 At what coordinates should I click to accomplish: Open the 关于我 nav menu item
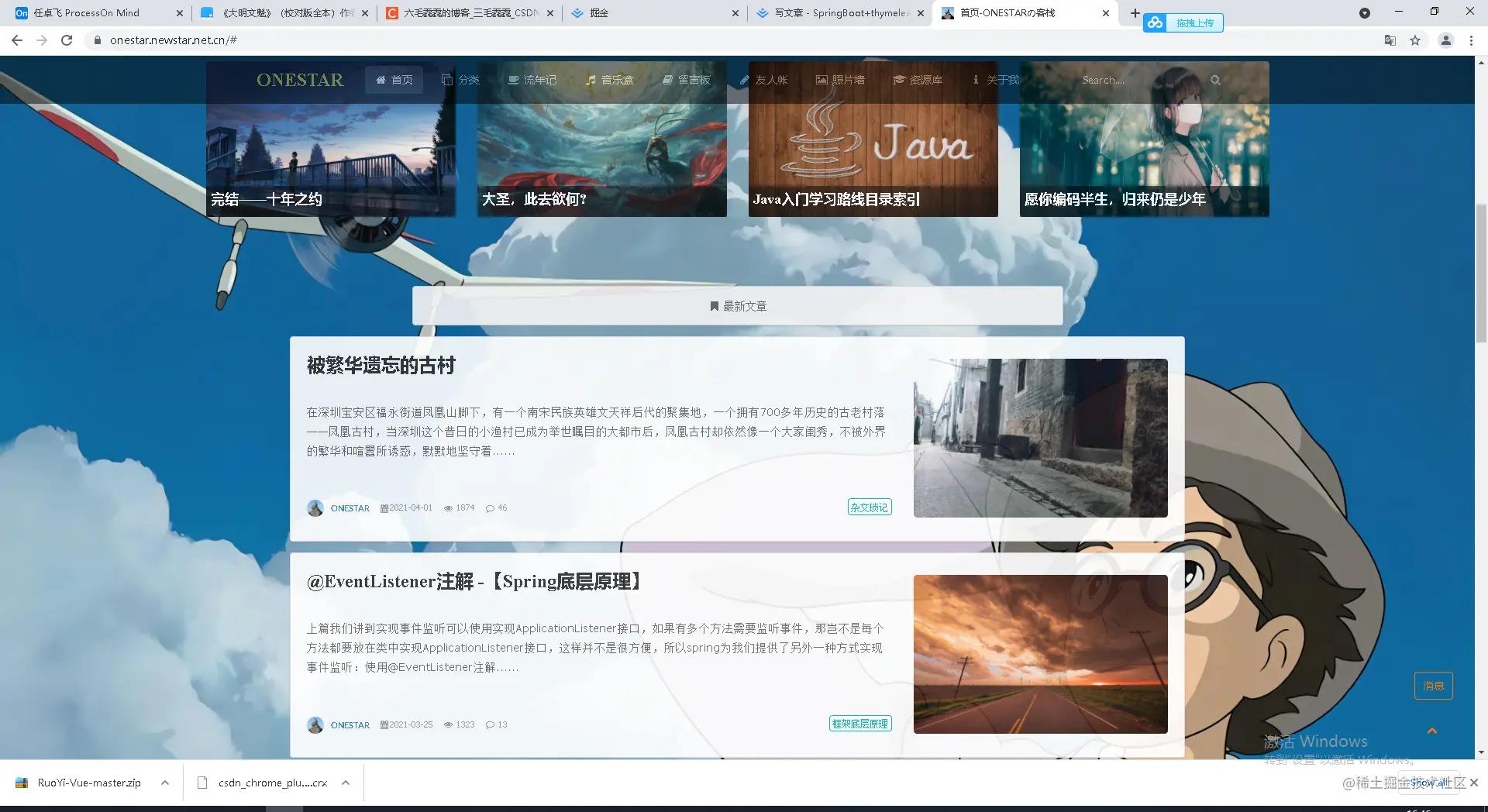(x=996, y=80)
